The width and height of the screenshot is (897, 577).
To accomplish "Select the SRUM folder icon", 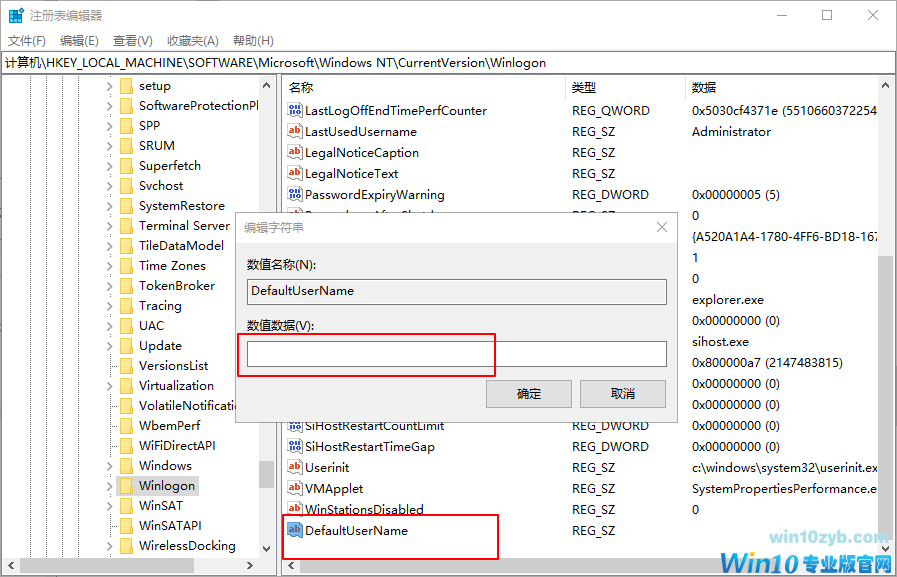I will pyautogui.click(x=126, y=146).
